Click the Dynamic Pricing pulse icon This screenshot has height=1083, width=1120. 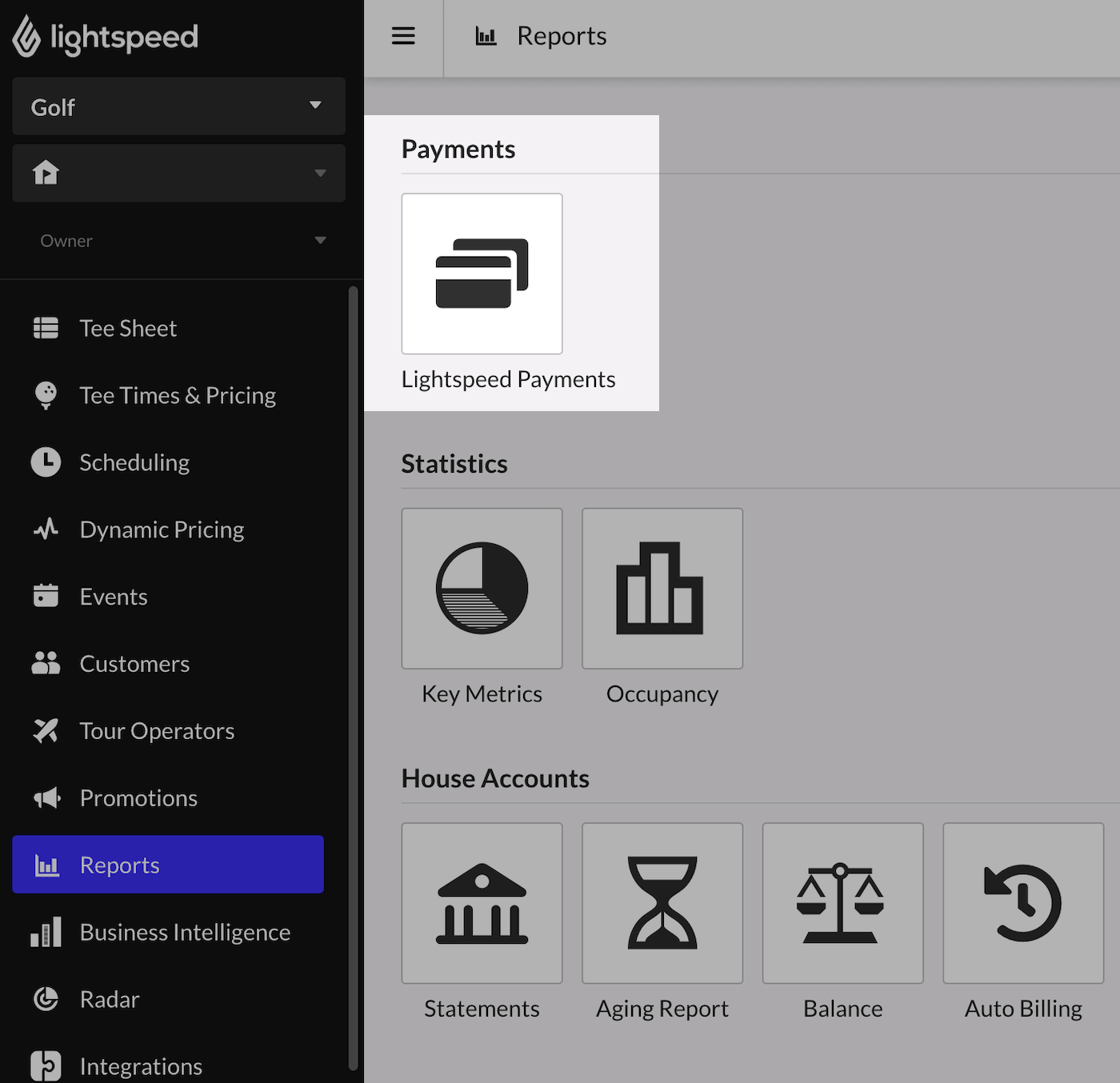(x=46, y=530)
